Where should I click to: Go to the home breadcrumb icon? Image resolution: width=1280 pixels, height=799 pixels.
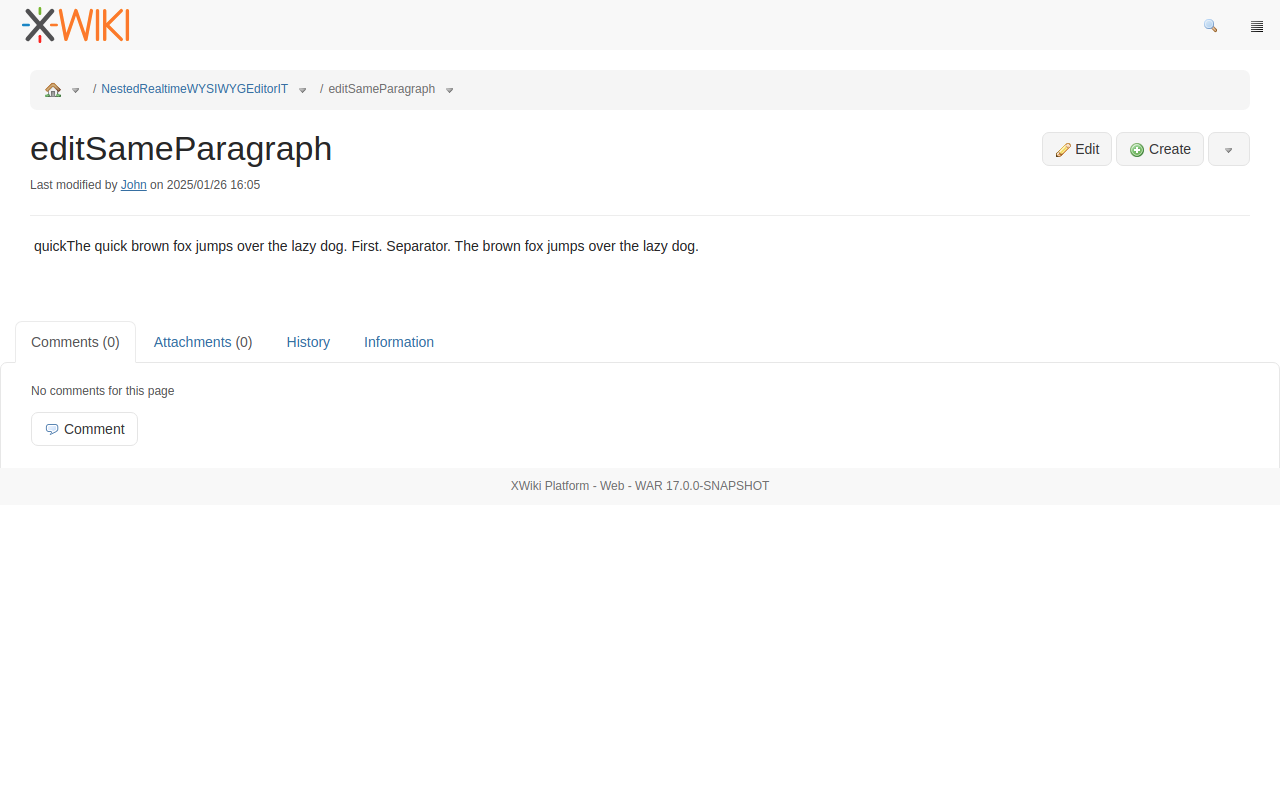pos(53,89)
